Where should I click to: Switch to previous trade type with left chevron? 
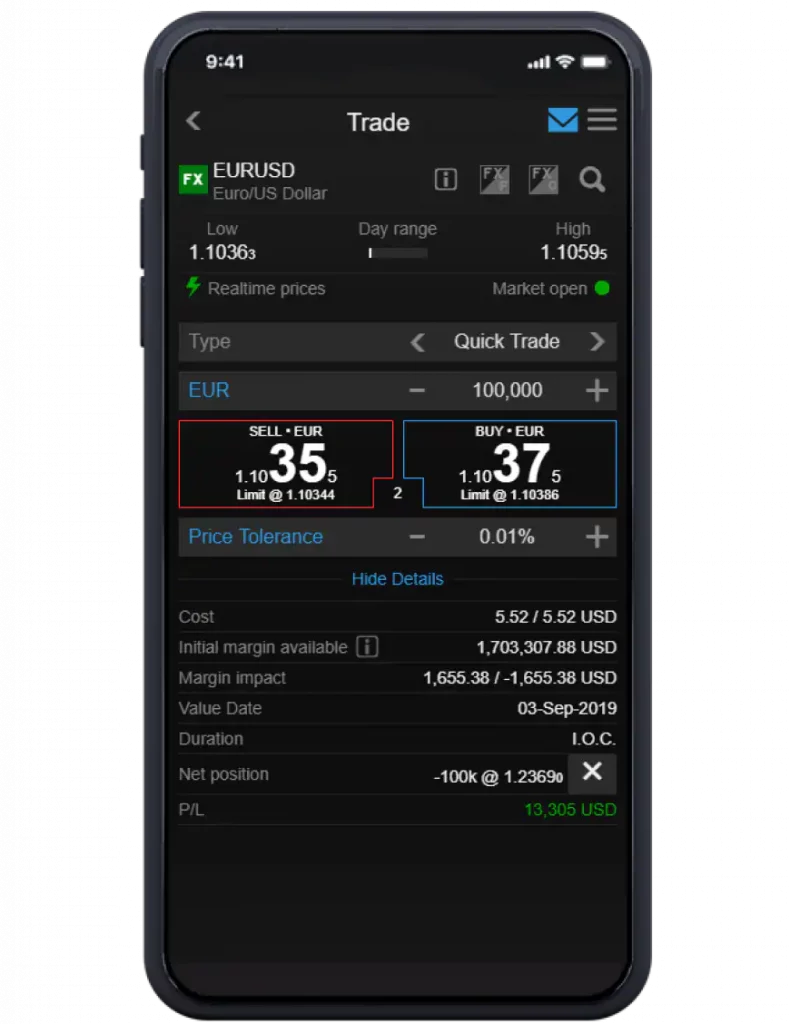(x=418, y=342)
